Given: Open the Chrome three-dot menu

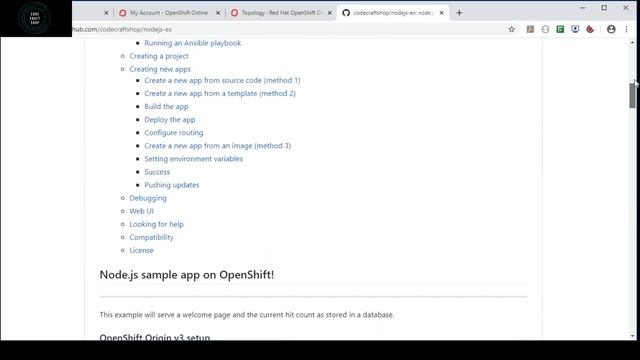Looking at the screenshot, I should click(x=627, y=29).
